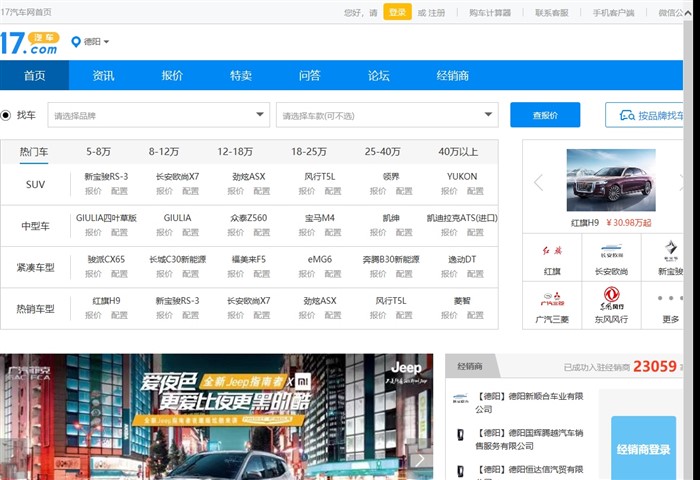Open the 骏派CX65 link

point(106,259)
